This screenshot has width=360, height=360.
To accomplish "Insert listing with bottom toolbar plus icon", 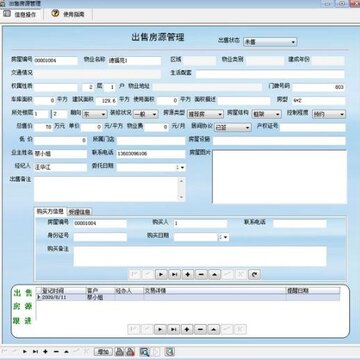I will pyautogui.click(x=45, y=351).
